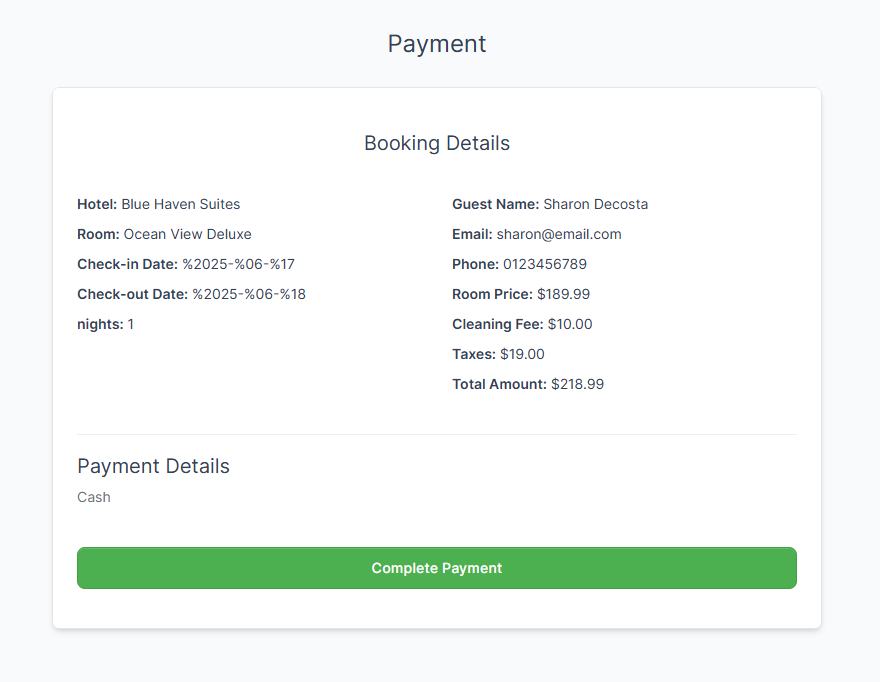
Task: Click the Total Amount $218.99 value
Action: (577, 384)
